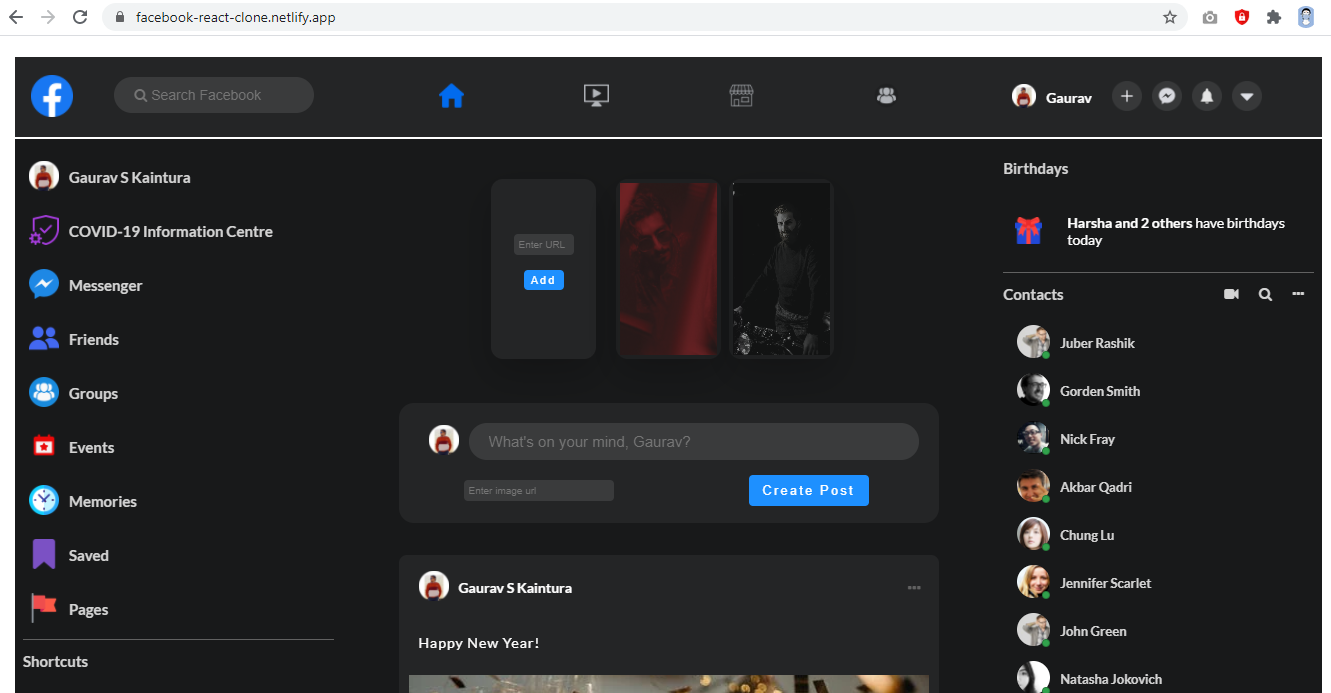The height and width of the screenshot is (693, 1331).
Task: Click the Happy New Year! post text
Action: [x=479, y=643]
